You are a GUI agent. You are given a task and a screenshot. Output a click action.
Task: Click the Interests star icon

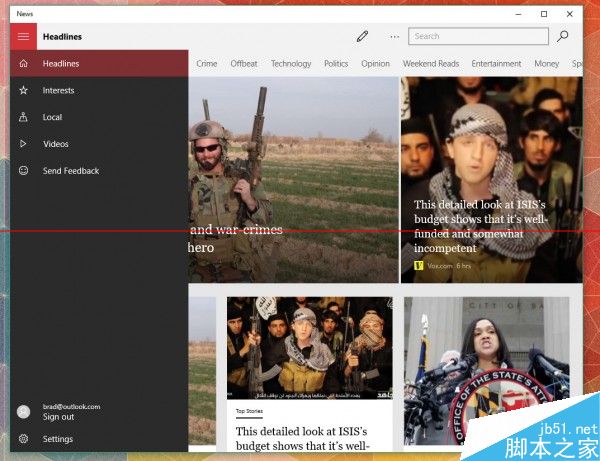click(x=23, y=90)
